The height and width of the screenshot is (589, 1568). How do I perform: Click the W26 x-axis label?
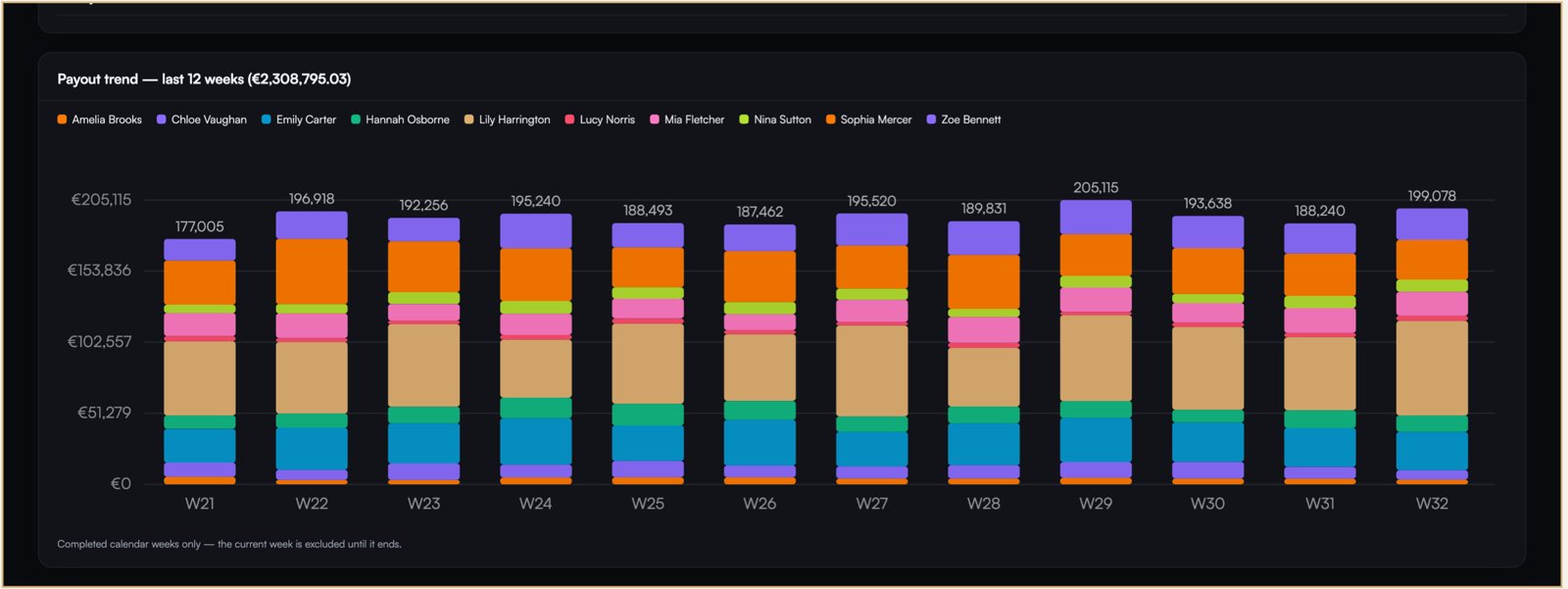[759, 504]
